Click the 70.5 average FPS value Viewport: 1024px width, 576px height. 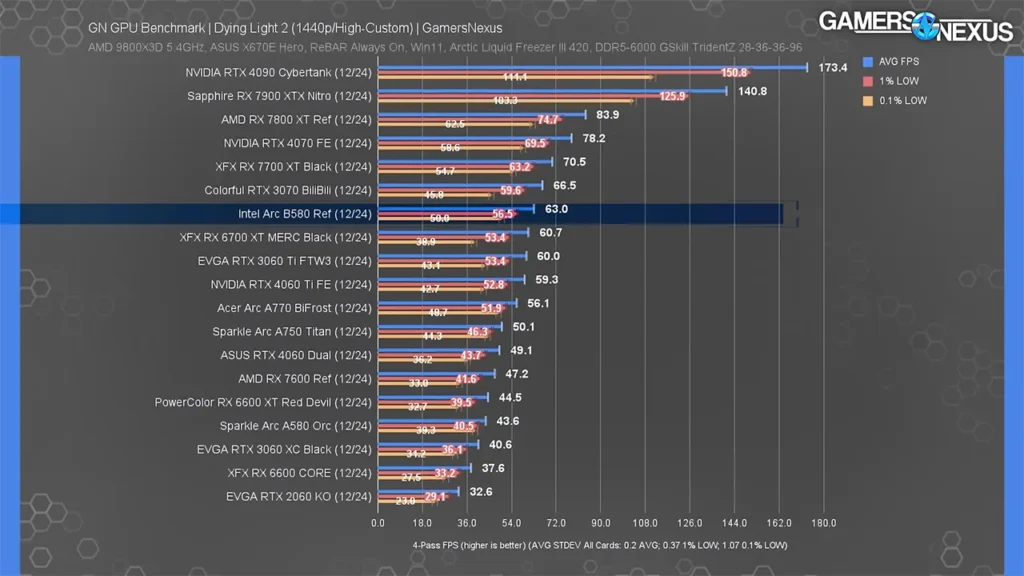[574, 161]
